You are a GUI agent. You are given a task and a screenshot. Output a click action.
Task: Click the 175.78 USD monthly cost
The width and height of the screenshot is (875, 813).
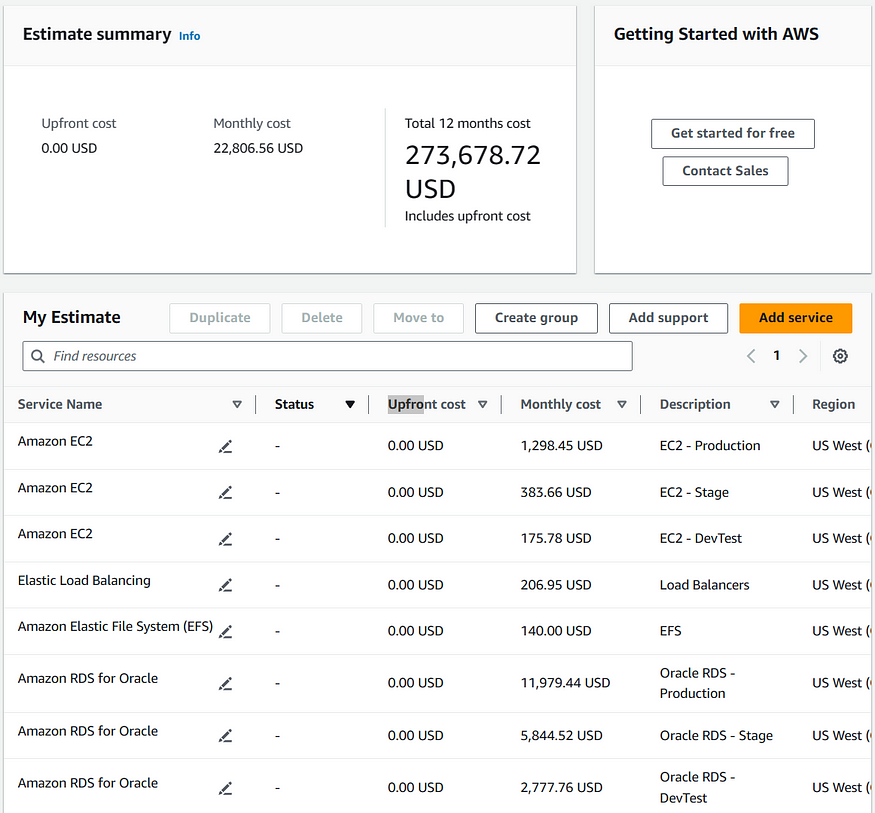coord(556,538)
